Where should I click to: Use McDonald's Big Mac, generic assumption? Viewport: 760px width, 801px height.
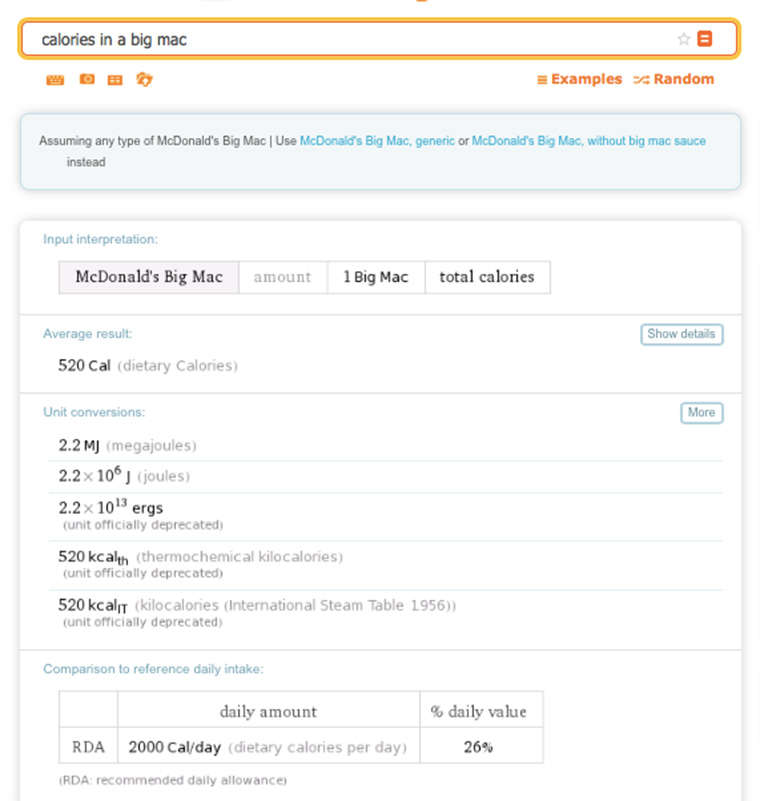[377, 141]
